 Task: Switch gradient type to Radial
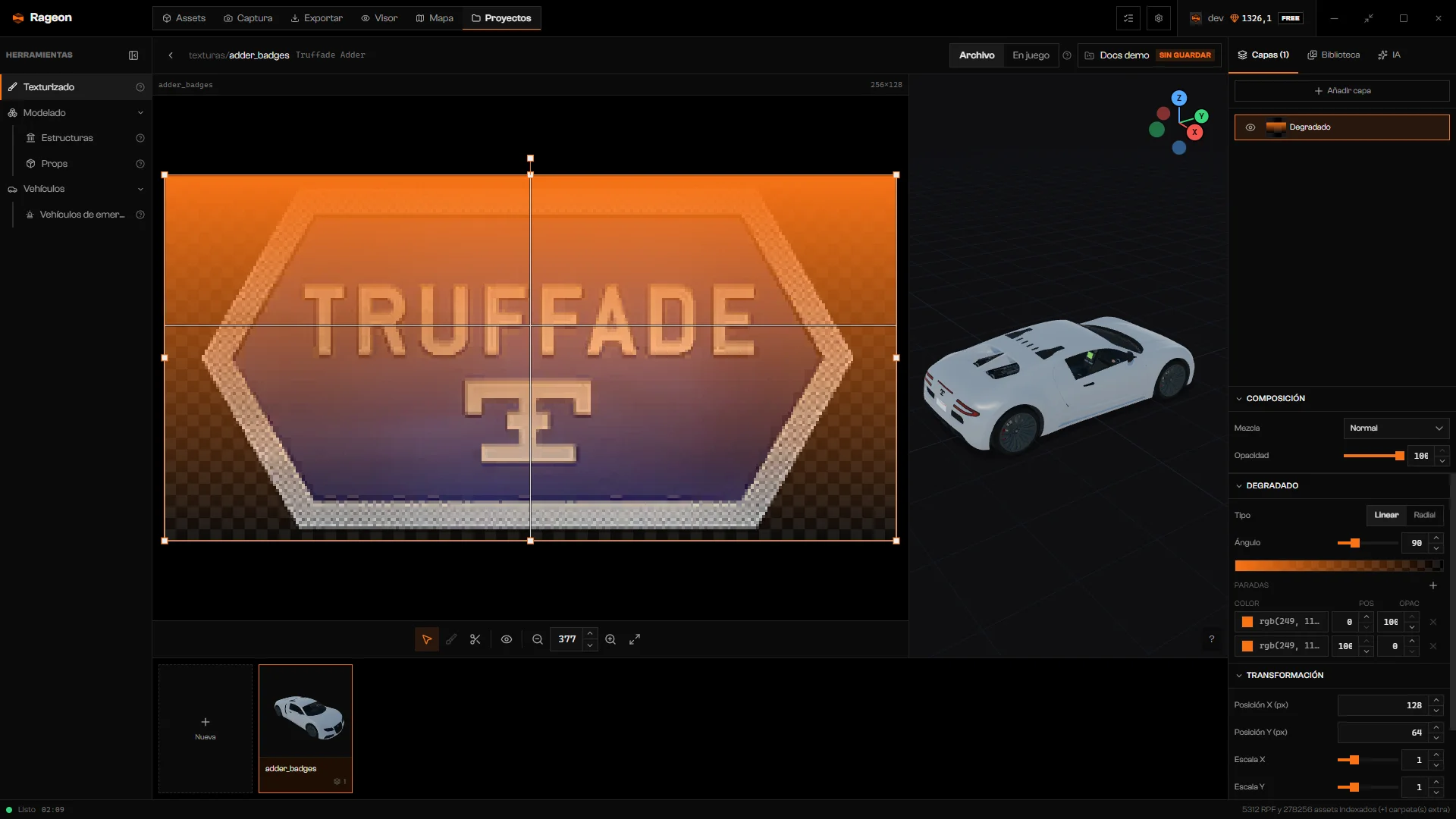tap(1424, 515)
